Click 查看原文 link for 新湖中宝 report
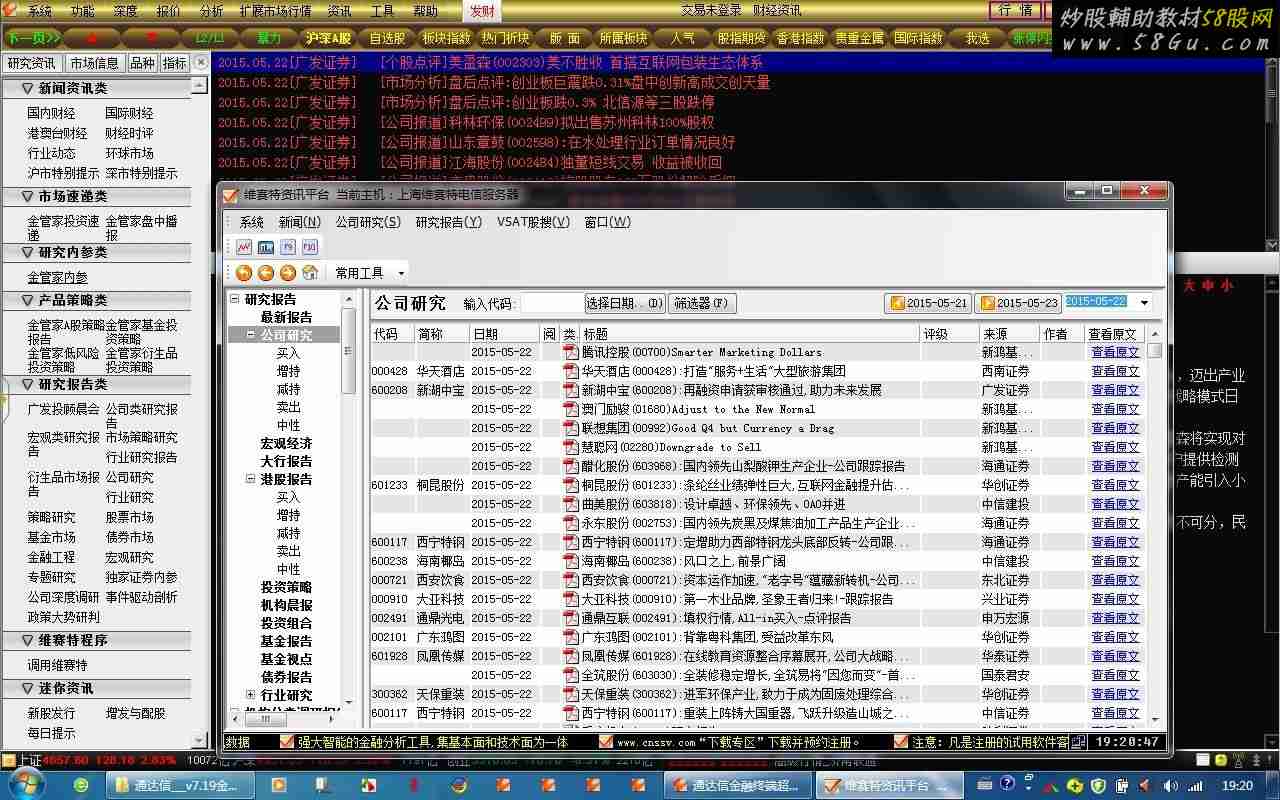 pos(1114,390)
